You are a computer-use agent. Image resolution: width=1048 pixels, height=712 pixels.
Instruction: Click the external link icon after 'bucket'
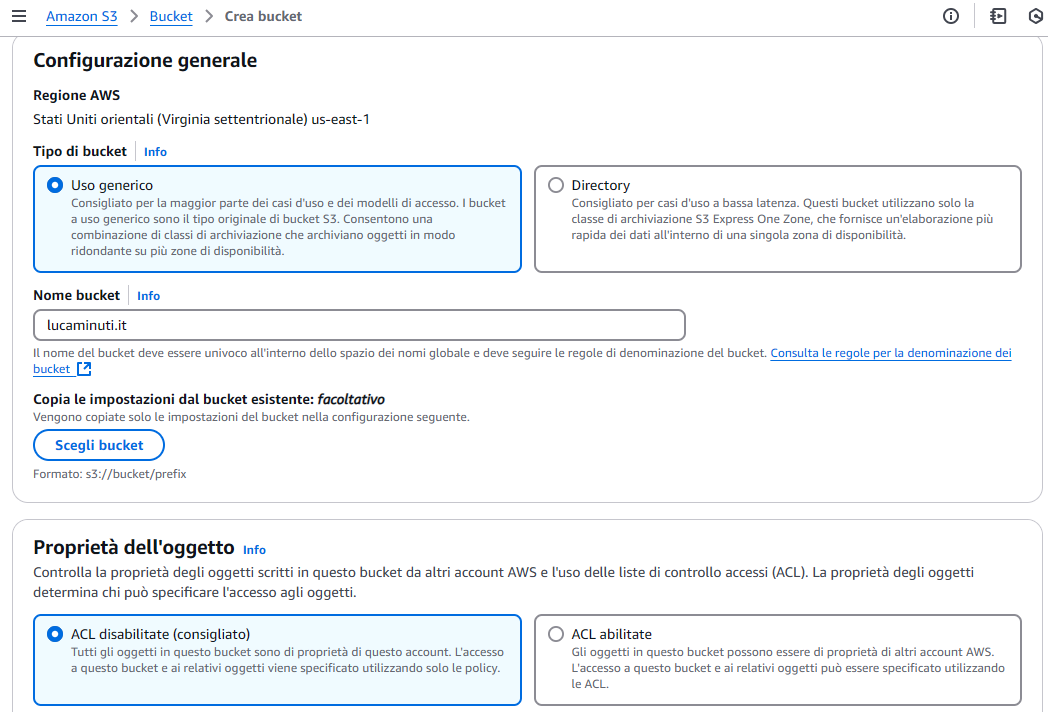pos(84,369)
